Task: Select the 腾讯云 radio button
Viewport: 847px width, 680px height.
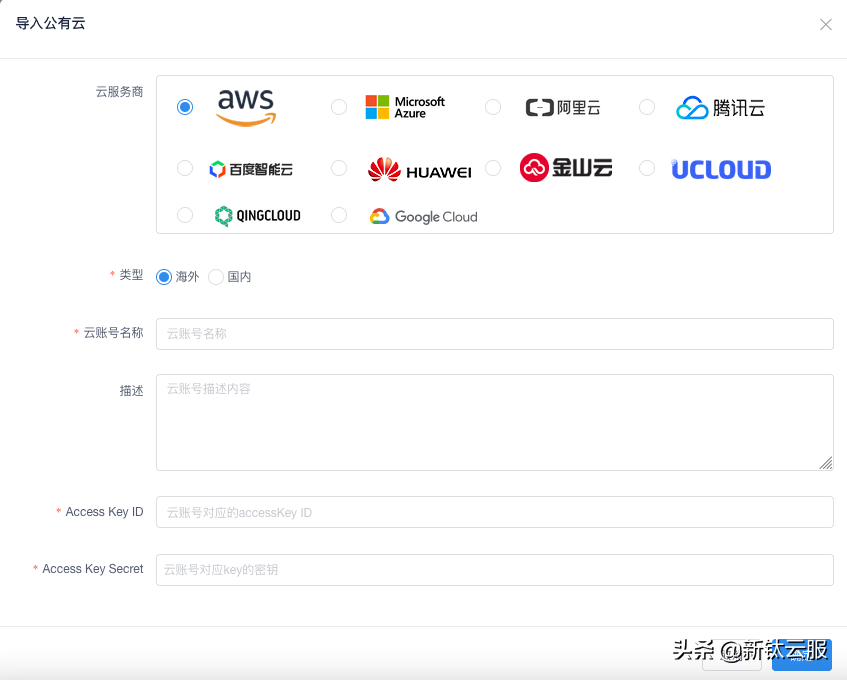Action: pyautogui.click(x=647, y=107)
